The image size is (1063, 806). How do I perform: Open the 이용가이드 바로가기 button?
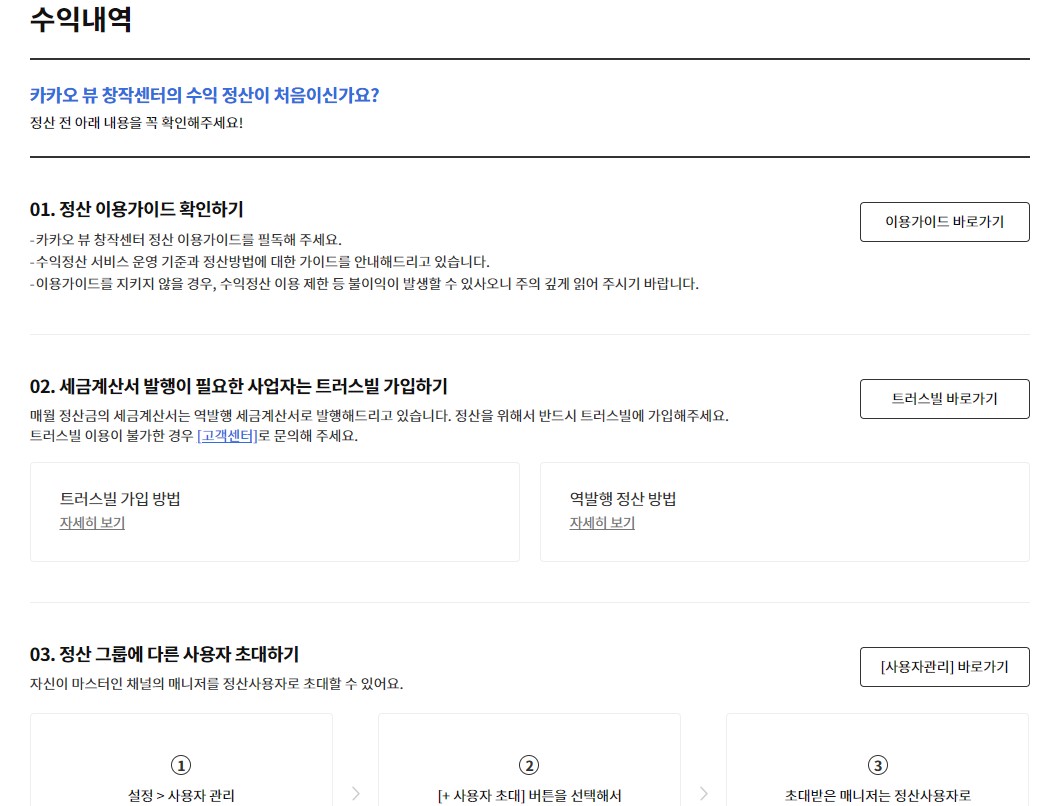(944, 222)
